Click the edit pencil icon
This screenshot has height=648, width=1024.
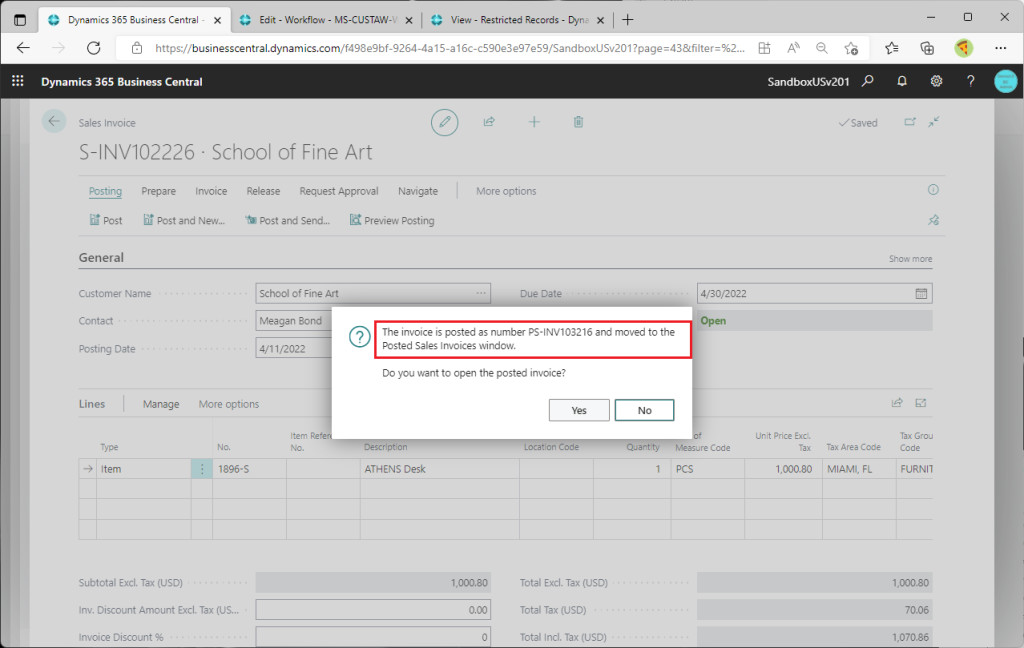pyautogui.click(x=444, y=122)
